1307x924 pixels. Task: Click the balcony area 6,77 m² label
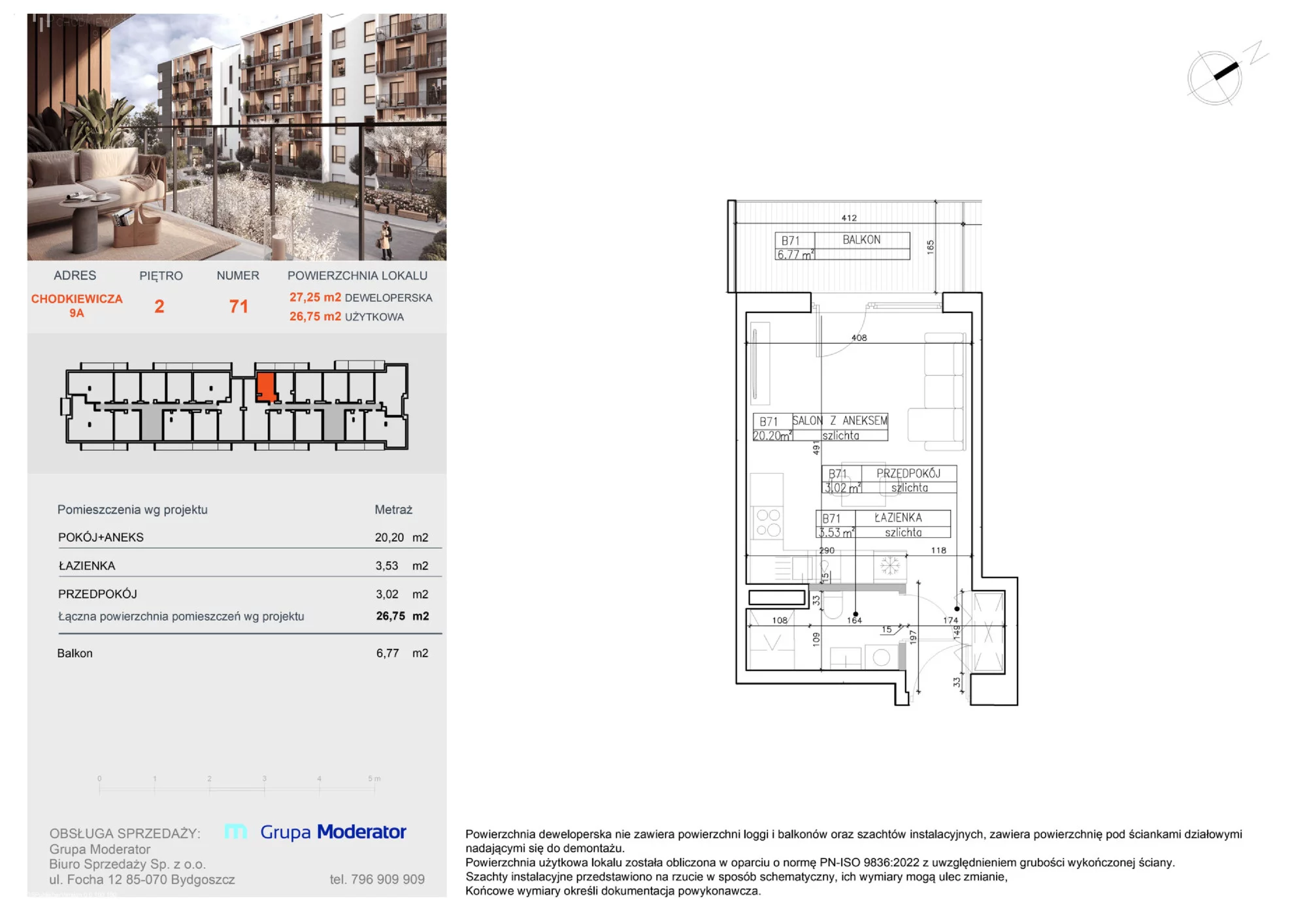tap(795, 255)
